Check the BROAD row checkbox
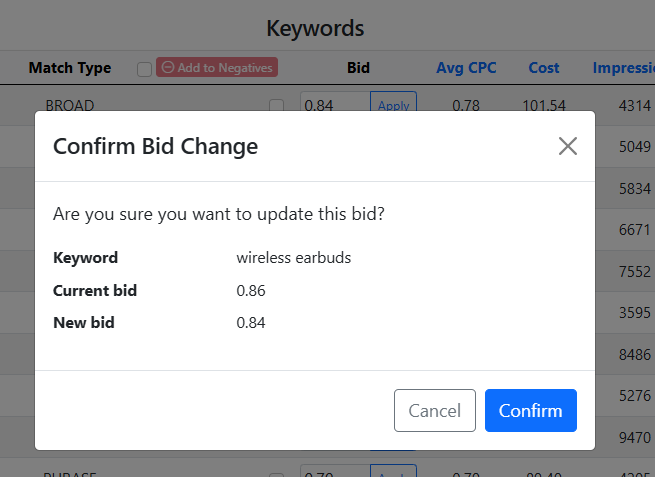Image resolution: width=655 pixels, height=477 pixels. pyautogui.click(x=276, y=105)
